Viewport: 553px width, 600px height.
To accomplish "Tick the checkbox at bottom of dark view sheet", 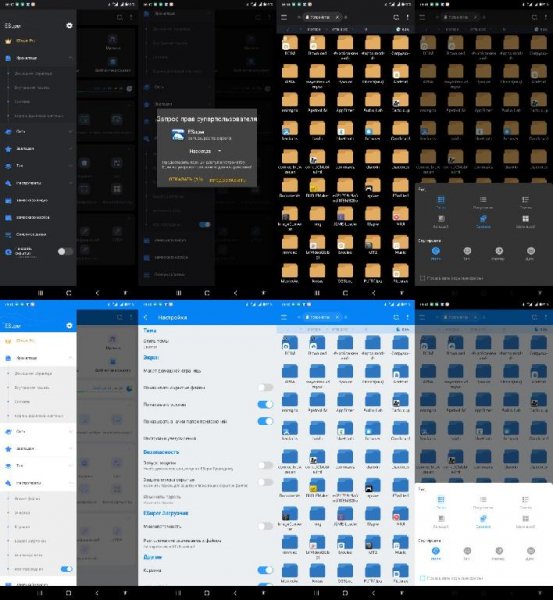I will pyautogui.click(x=422, y=278).
